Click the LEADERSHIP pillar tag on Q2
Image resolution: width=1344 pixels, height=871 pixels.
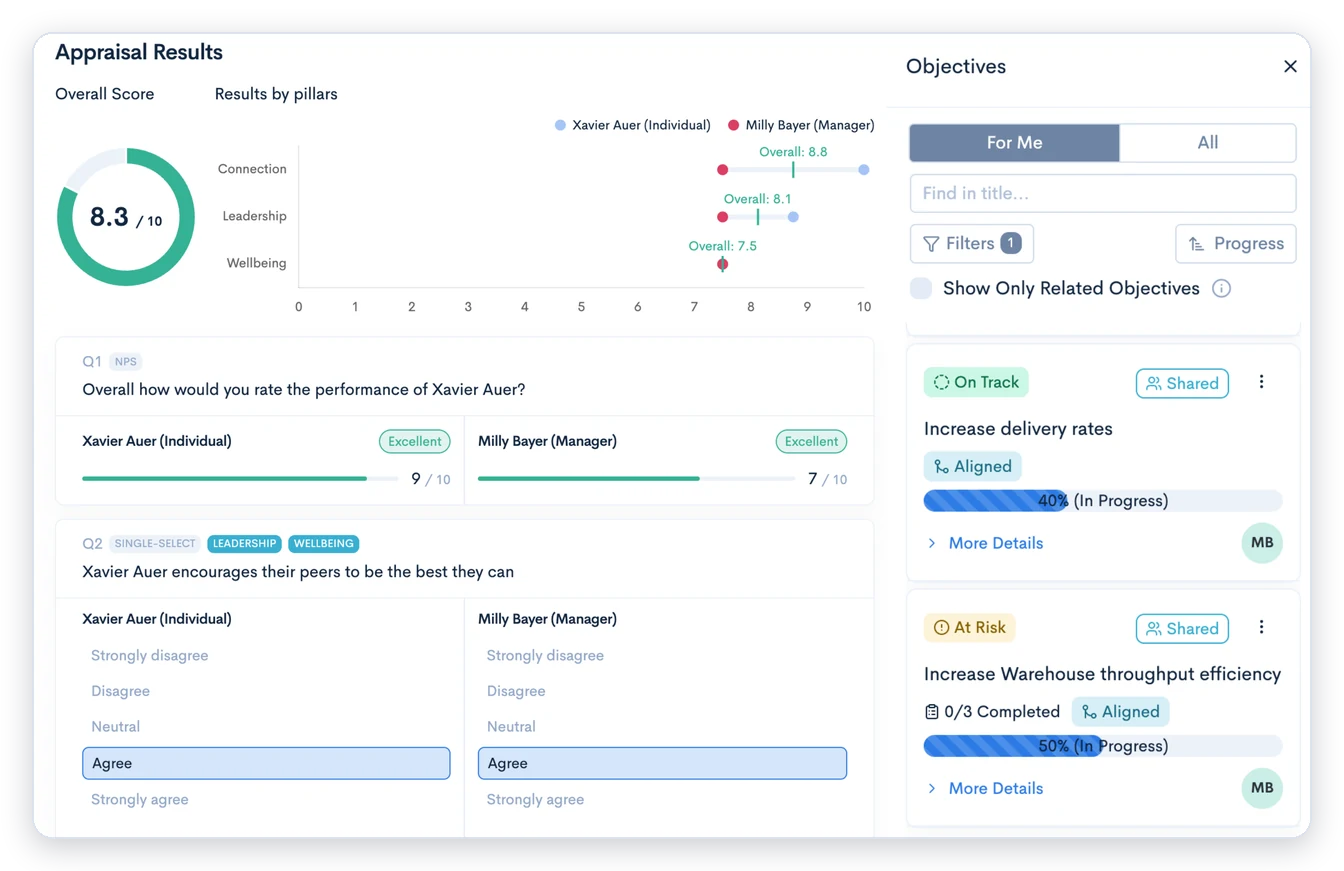pyautogui.click(x=244, y=544)
